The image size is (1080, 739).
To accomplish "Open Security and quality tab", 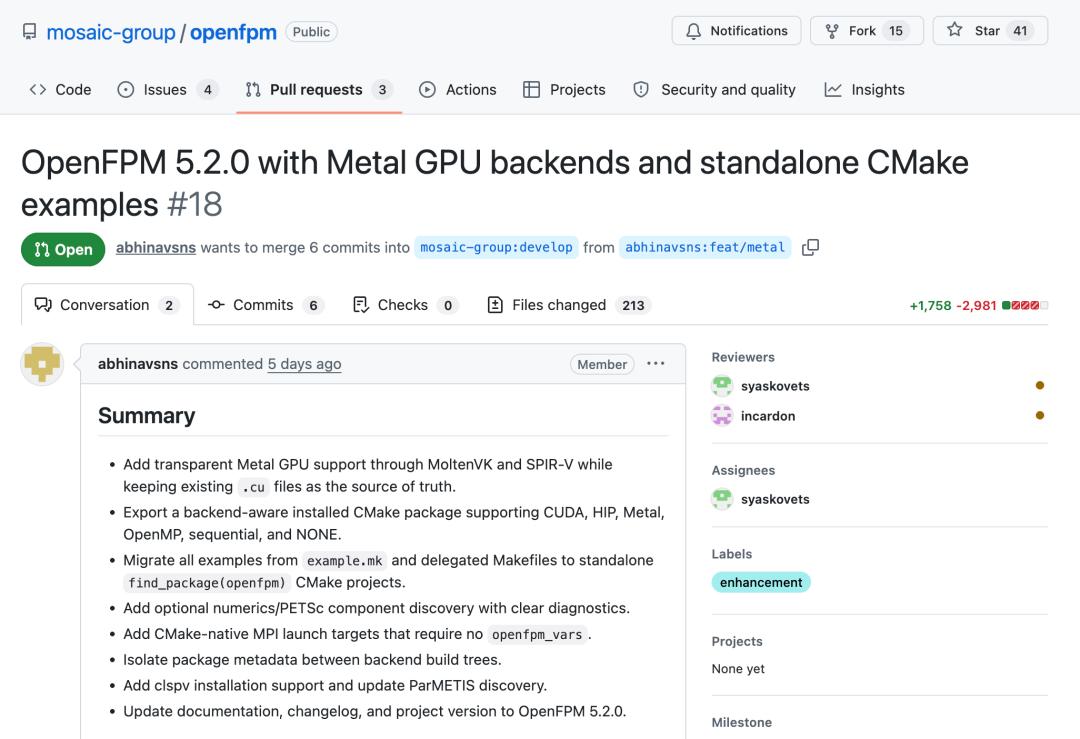I will [x=714, y=90].
